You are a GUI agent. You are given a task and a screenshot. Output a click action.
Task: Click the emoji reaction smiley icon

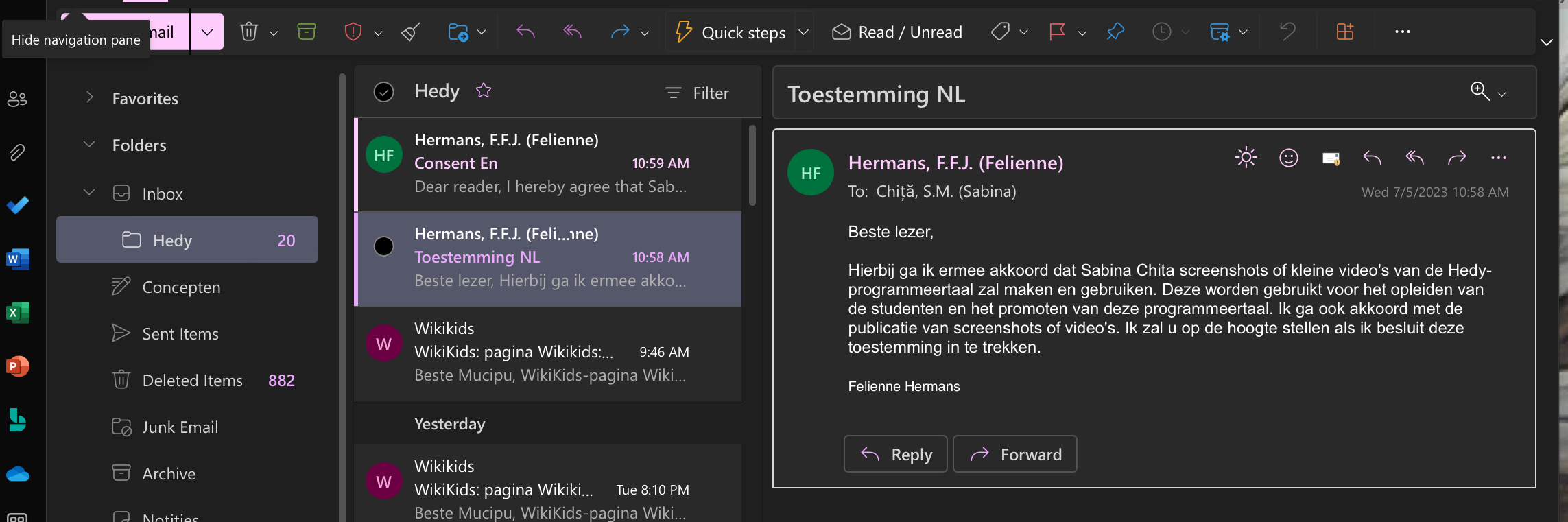click(1289, 158)
